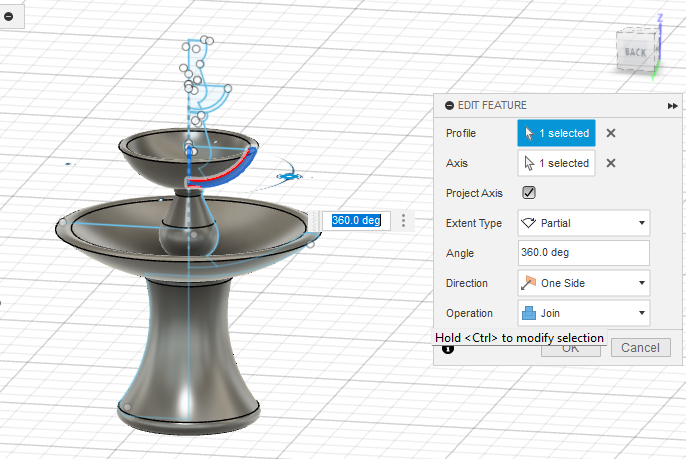Click the Profile 1 selected button

[x=556, y=133]
